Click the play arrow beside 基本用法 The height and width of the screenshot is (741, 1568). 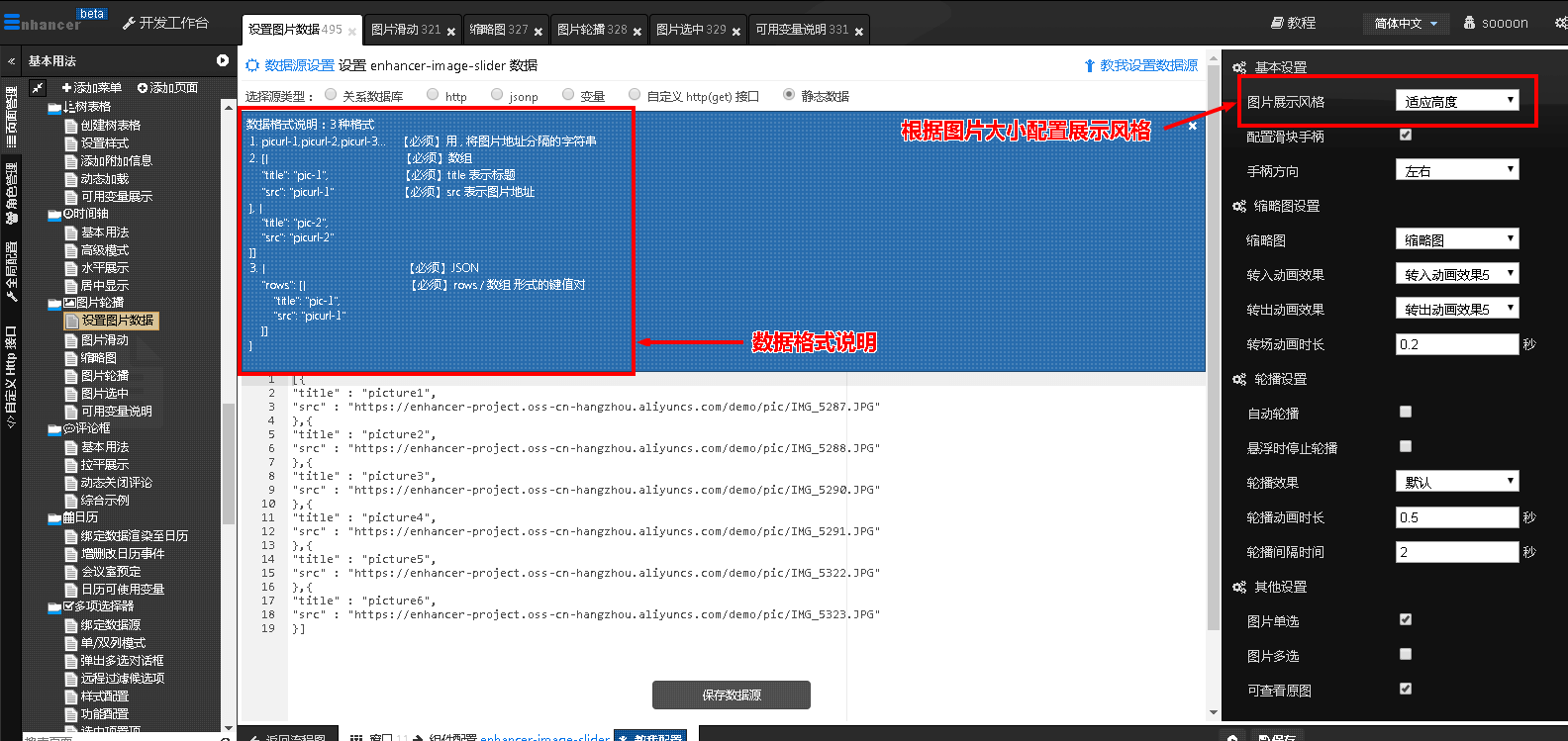point(223,61)
